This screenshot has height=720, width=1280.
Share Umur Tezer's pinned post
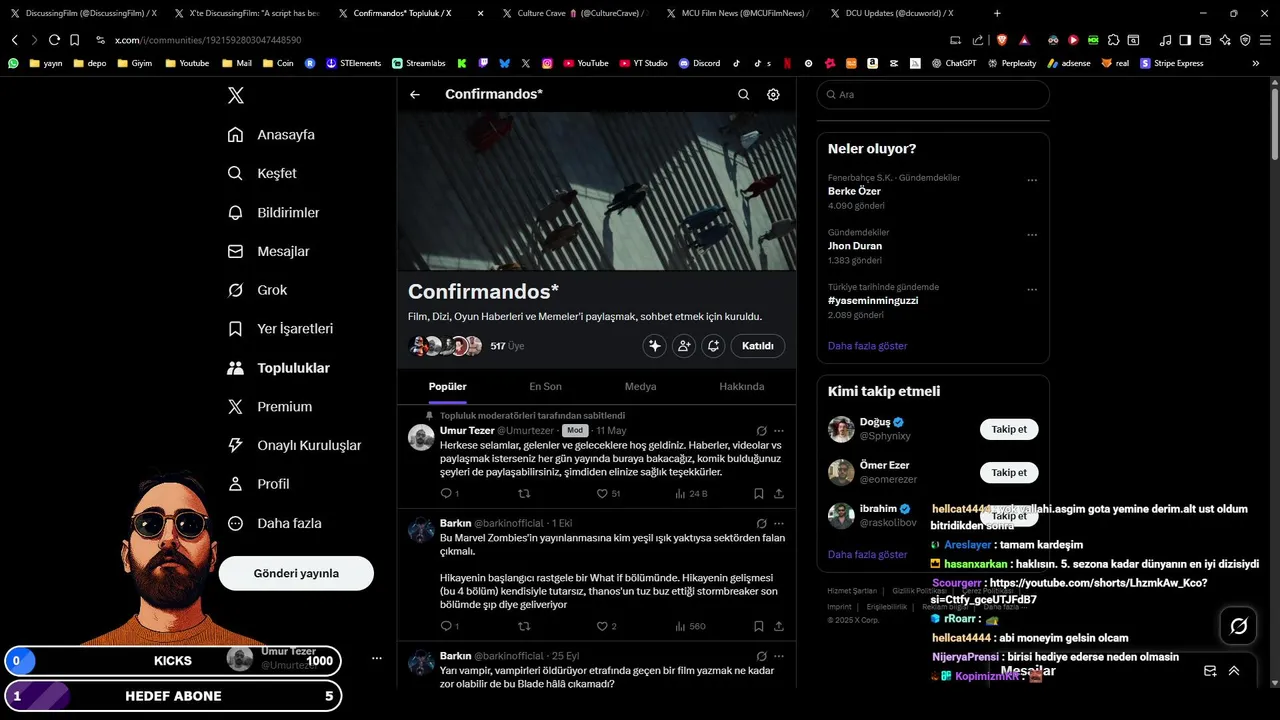[x=779, y=493]
